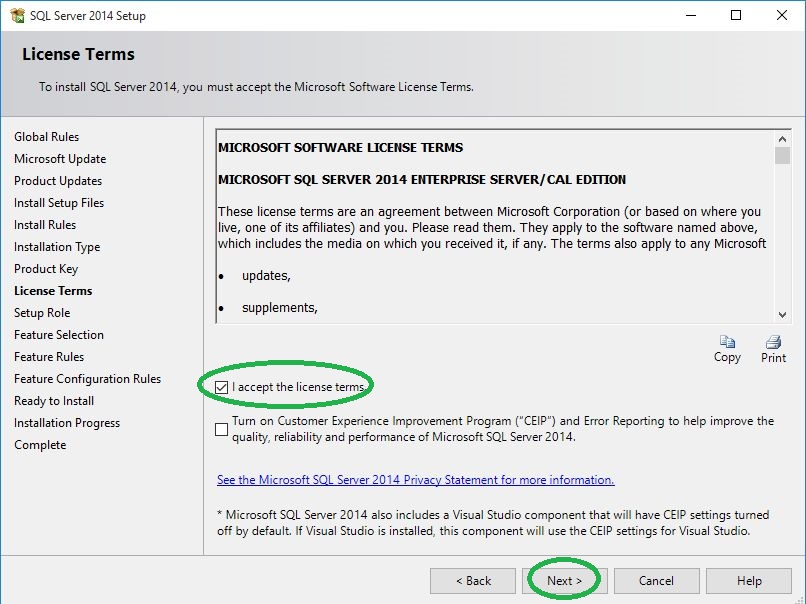Select the Feature Configuration Rules step
This screenshot has width=806, height=604.
click(88, 379)
